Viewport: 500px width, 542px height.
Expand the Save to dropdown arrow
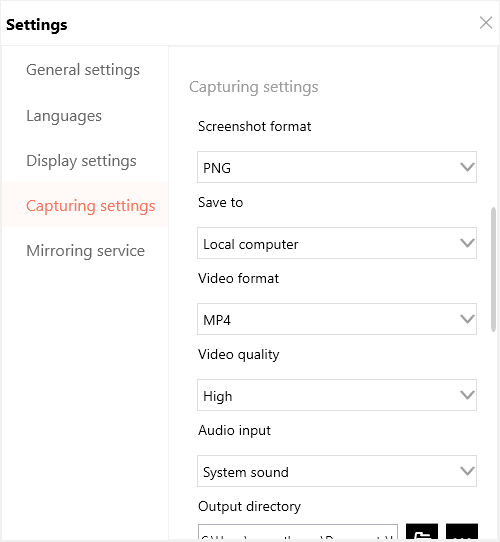(x=467, y=243)
